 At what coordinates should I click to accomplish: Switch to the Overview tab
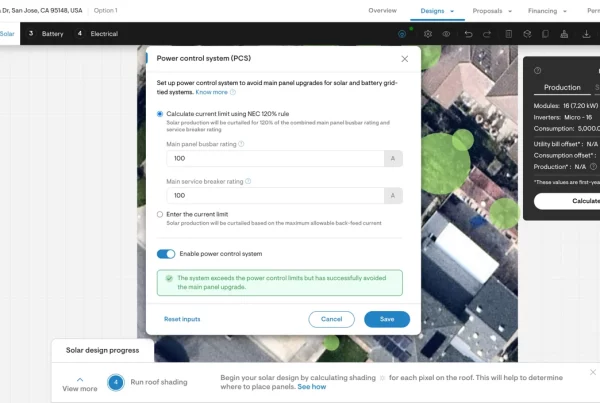coord(382,10)
